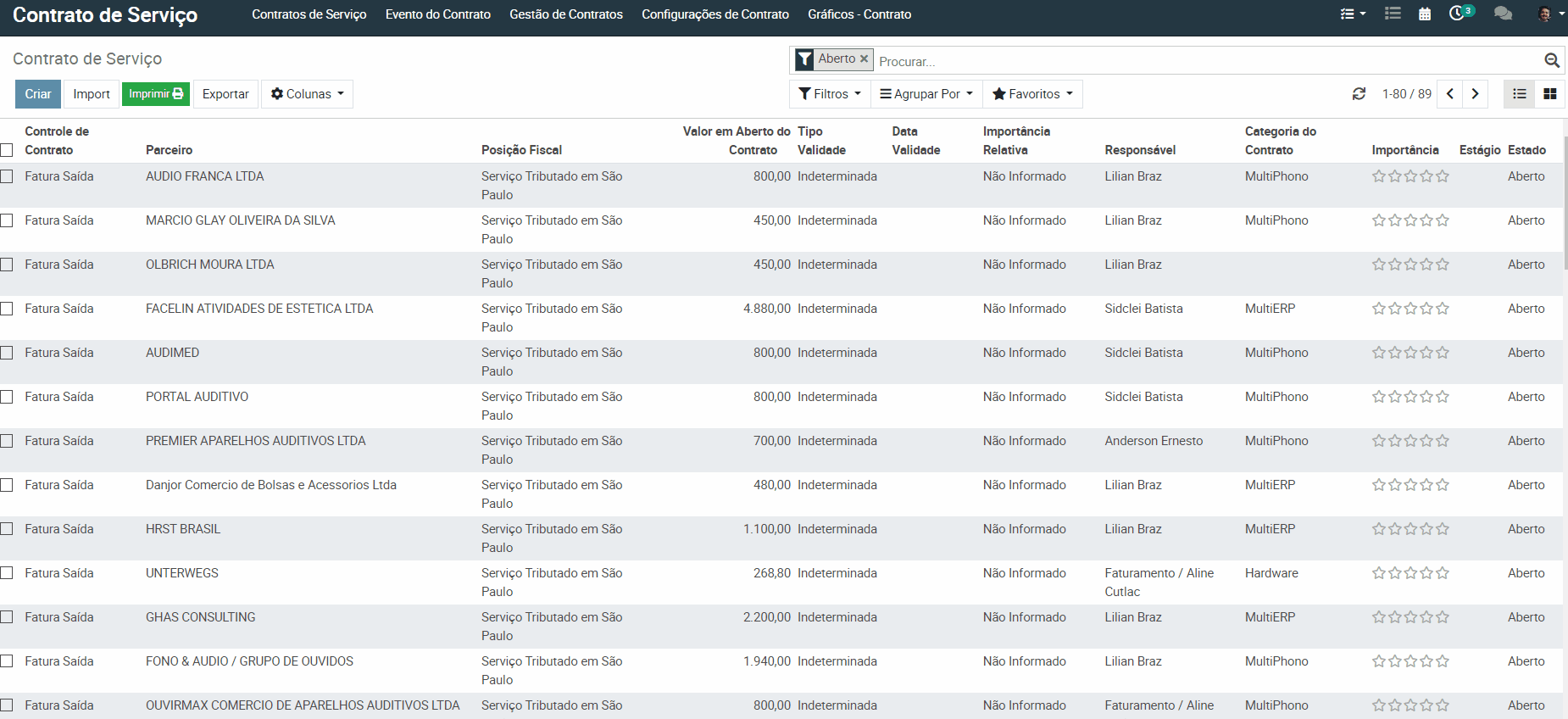Open Configurações de Contrato menu
Viewport: 1568px width, 719px height.
click(x=714, y=14)
